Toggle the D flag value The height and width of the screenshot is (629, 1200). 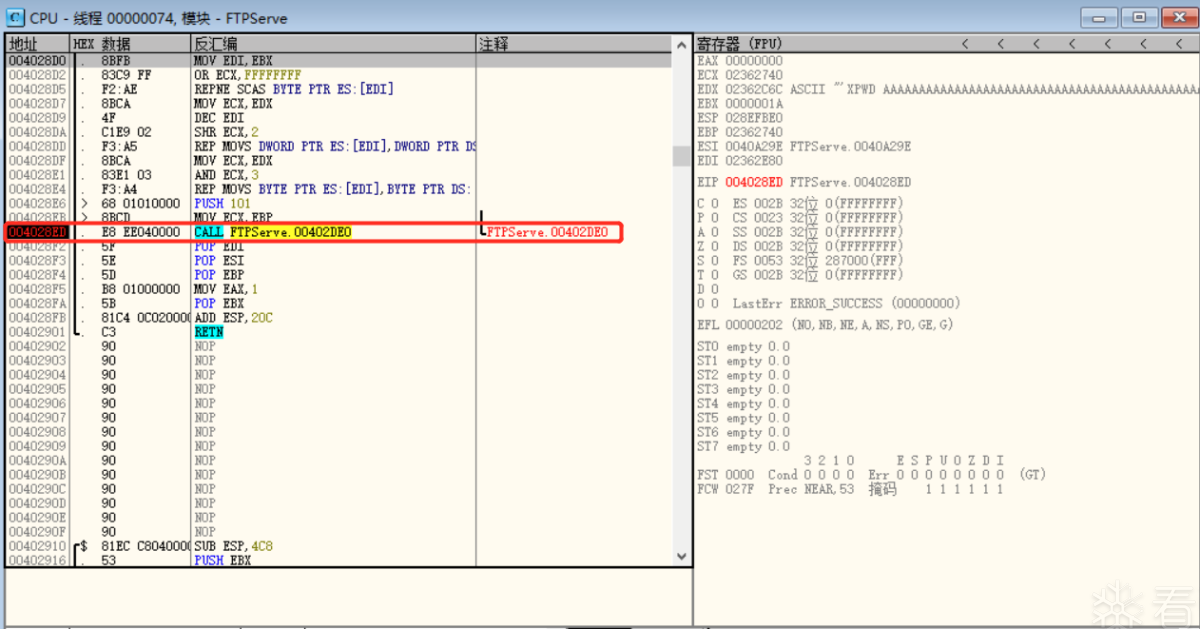tap(714, 289)
